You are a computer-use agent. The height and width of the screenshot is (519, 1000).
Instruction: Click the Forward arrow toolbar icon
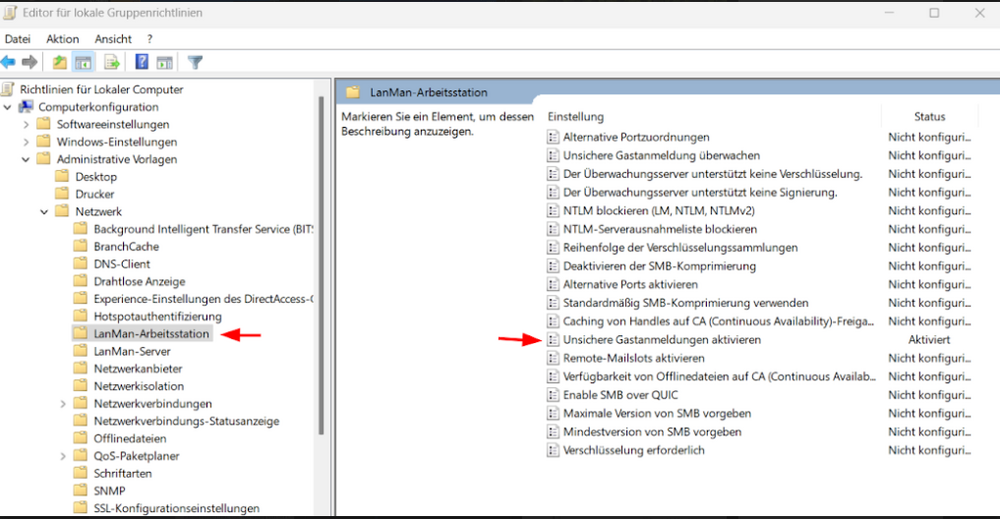[x=29, y=62]
